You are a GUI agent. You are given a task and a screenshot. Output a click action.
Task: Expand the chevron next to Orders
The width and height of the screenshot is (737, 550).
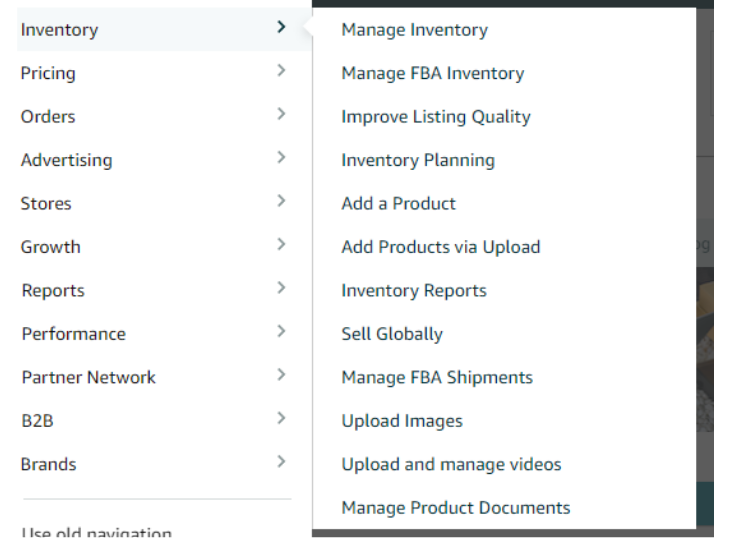point(281,114)
